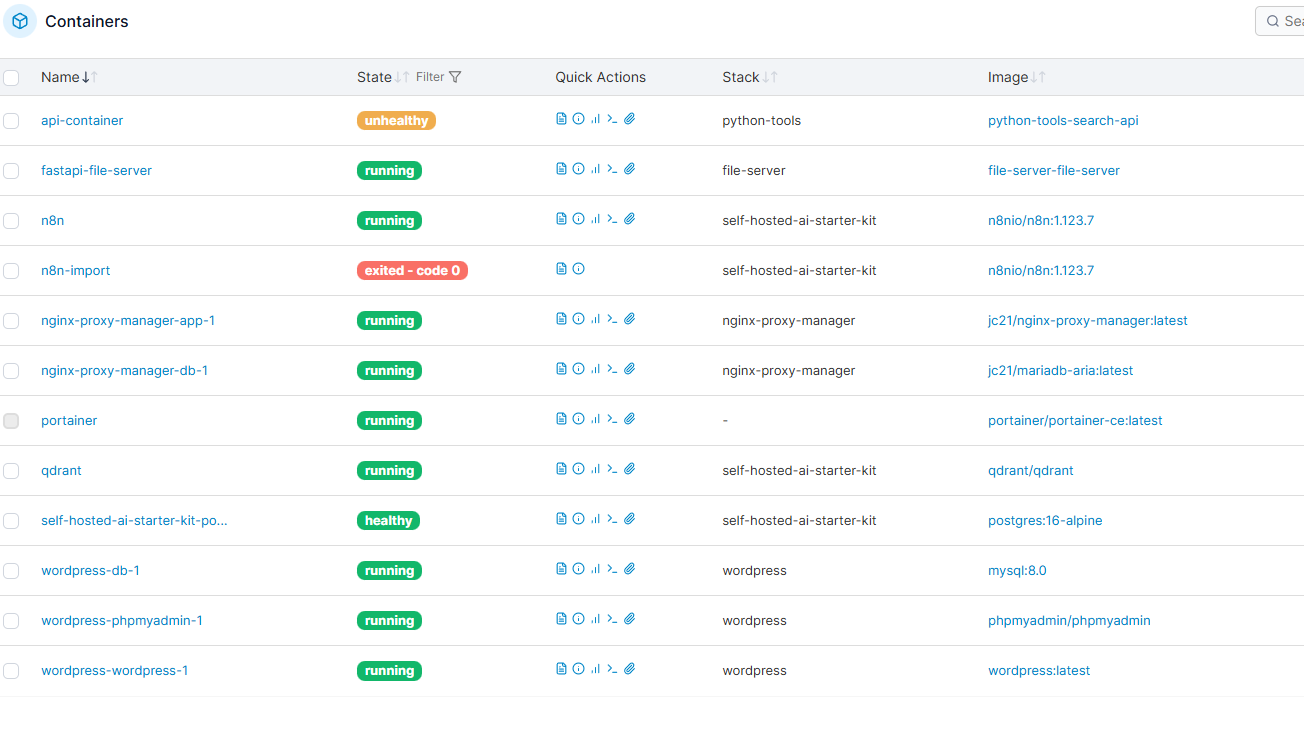Screen dimensions: 1304x754
Task: Tick the wordpress-phpmyadmin-1 row checkbox
Action: pos(11,621)
